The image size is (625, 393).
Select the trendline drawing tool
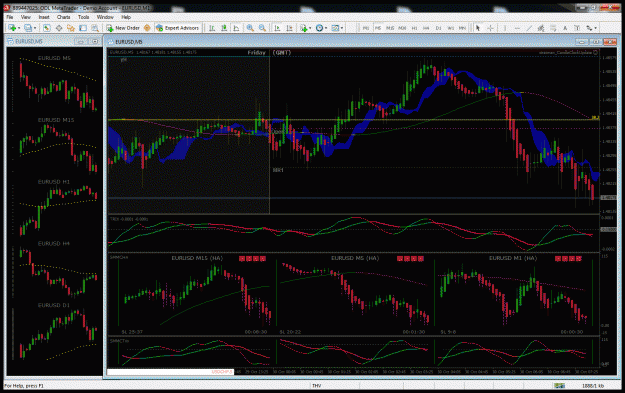[529, 28]
